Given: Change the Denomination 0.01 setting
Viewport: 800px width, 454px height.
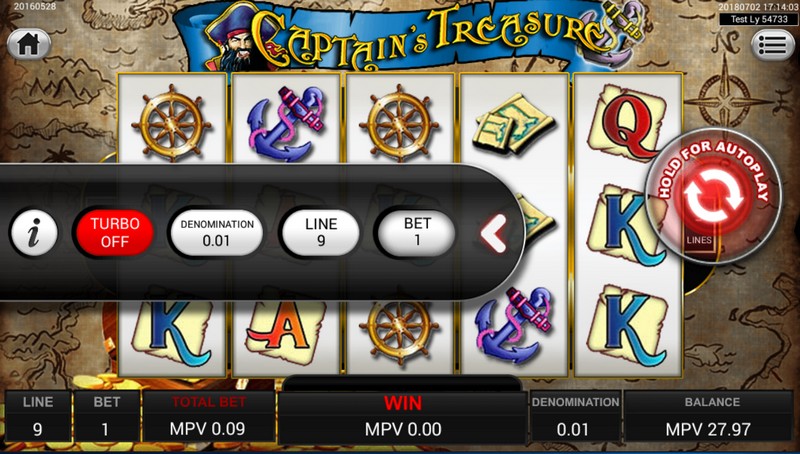Looking at the screenshot, I should pos(217,233).
